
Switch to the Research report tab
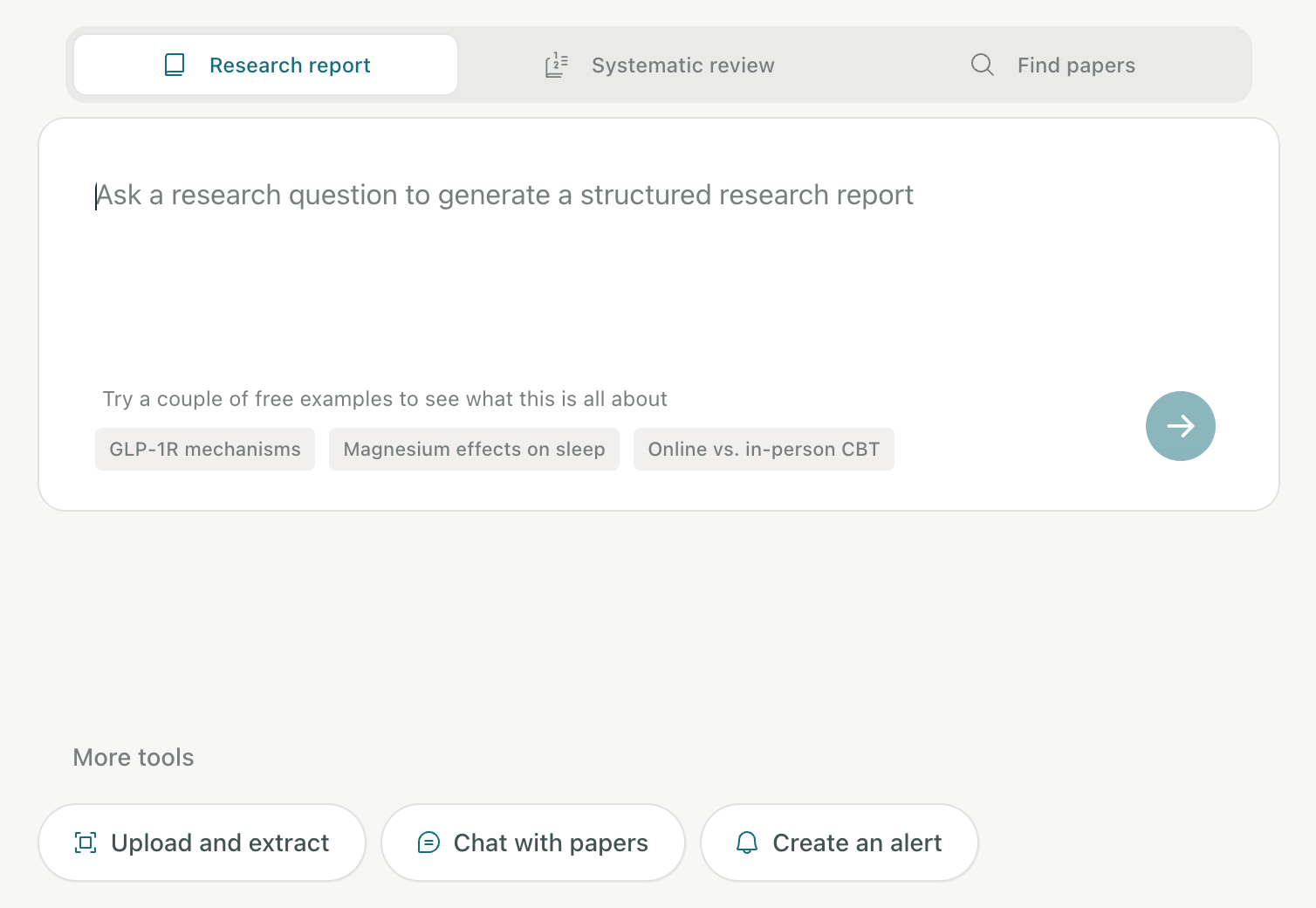tap(266, 65)
